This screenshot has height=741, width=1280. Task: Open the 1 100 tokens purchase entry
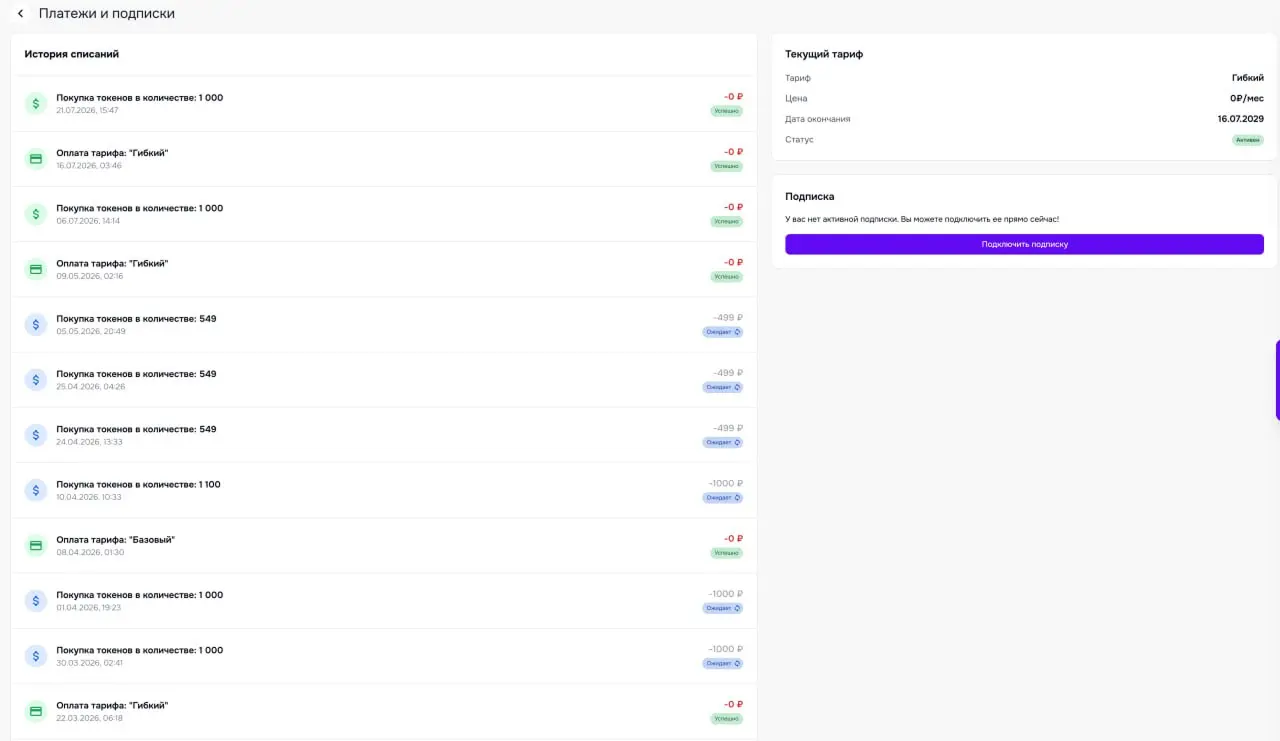coord(384,490)
